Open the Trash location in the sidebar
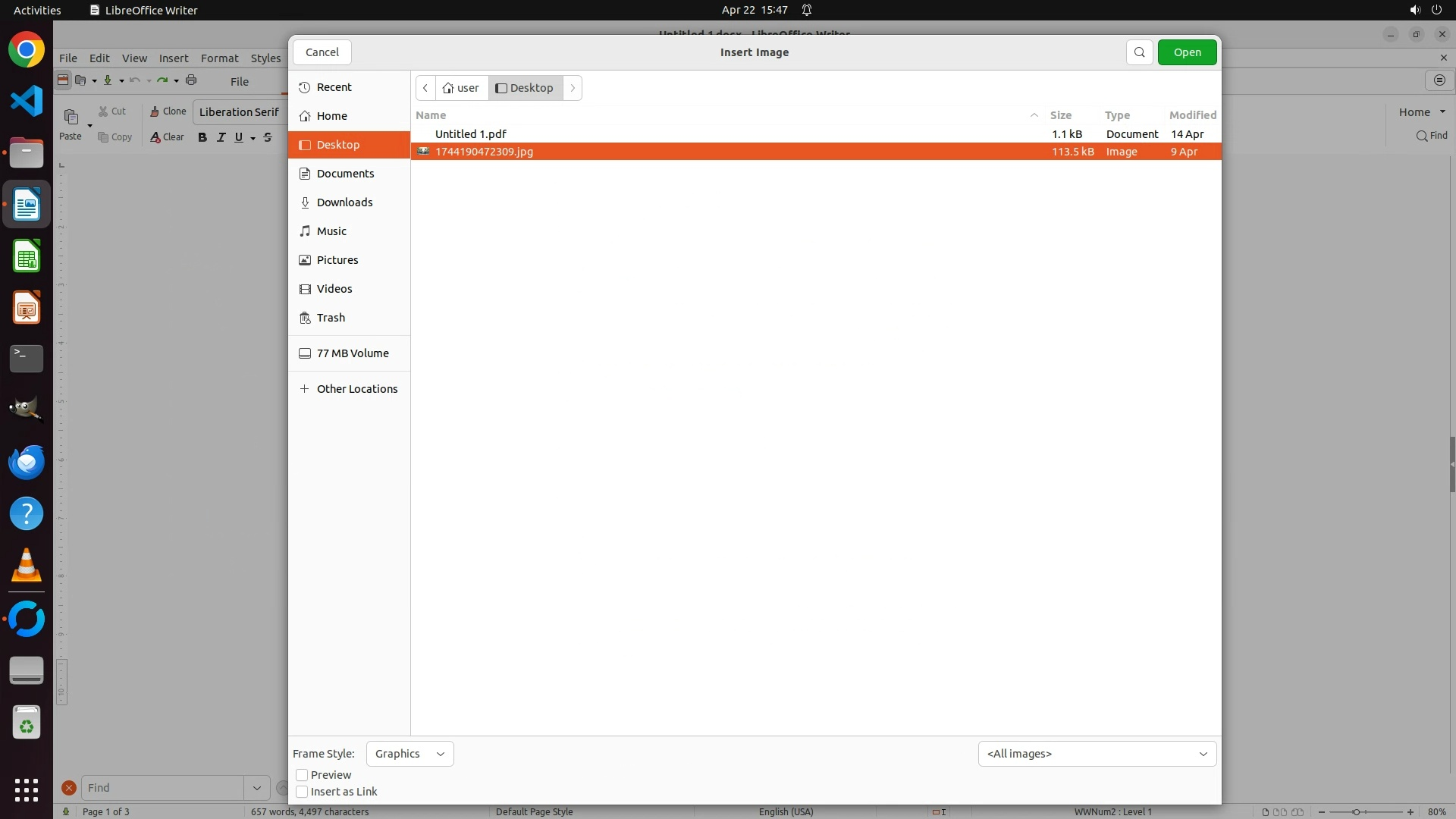The width and height of the screenshot is (1456, 819). click(x=331, y=318)
